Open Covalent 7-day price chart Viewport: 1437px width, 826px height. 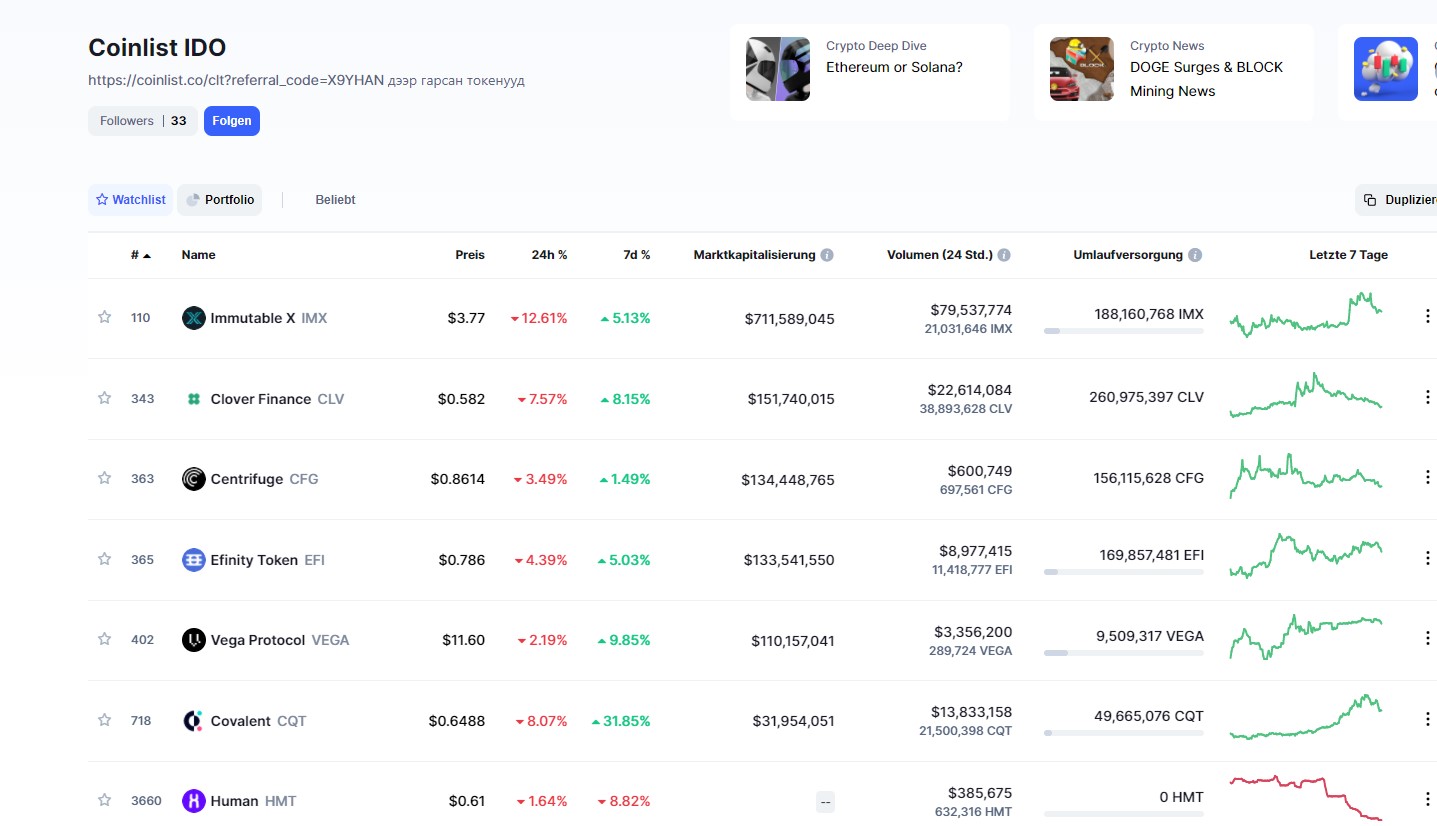[x=1306, y=717]
